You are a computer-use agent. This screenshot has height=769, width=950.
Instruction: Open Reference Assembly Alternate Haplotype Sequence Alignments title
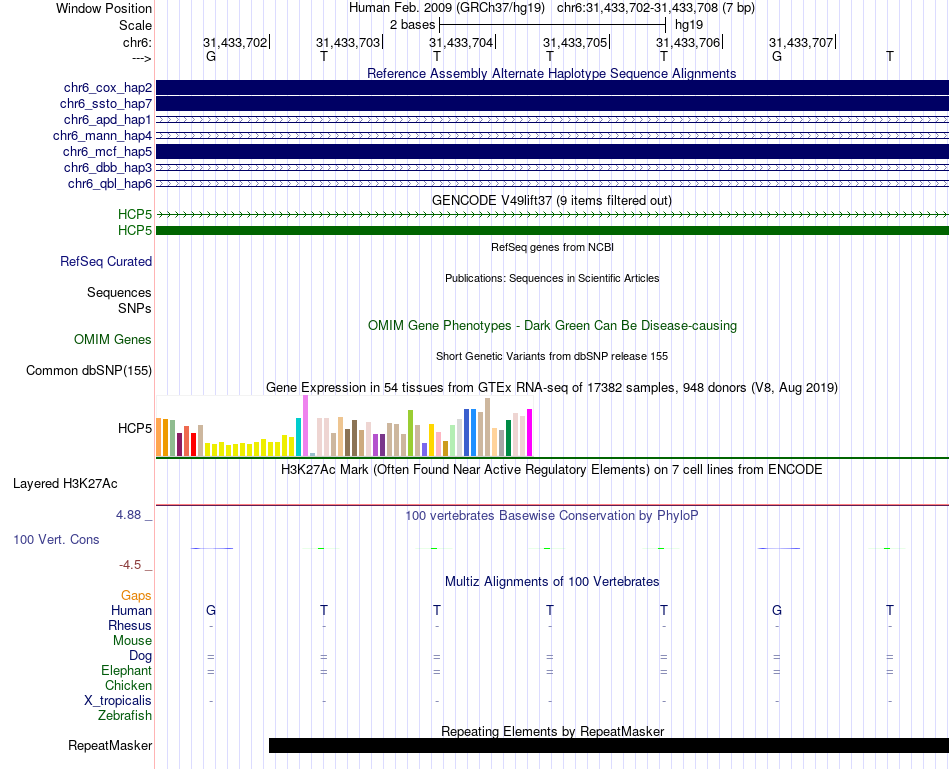pos(551,73)
